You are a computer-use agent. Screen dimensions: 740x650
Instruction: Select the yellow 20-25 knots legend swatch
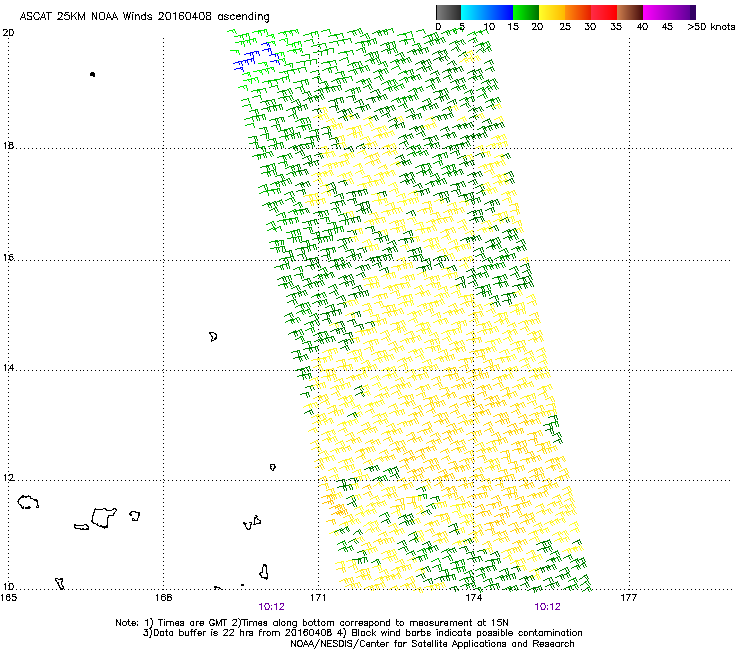point(552,12)
